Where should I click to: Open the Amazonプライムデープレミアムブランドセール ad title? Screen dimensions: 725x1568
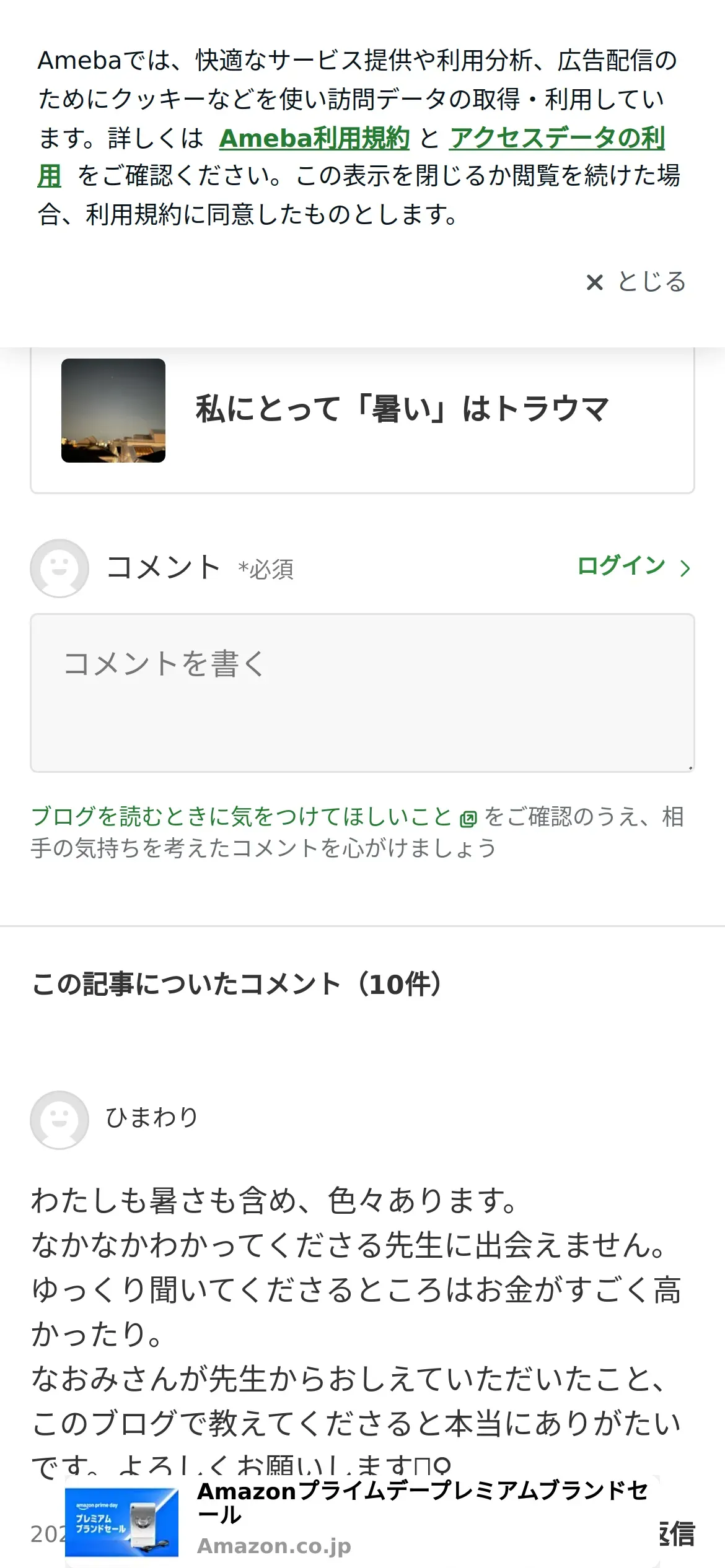(423, 1503)
